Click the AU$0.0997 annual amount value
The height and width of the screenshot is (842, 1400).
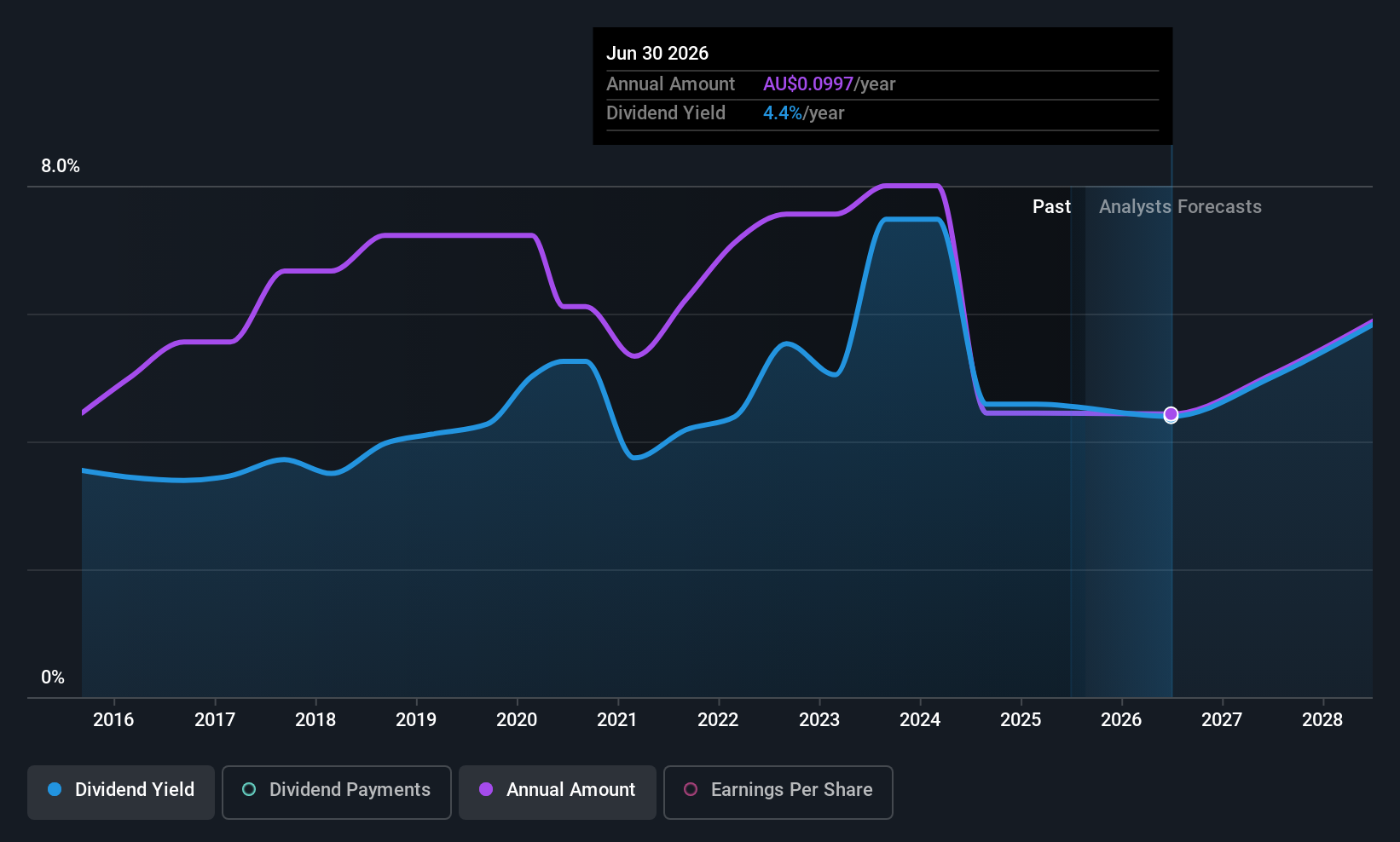click(808, 84)
